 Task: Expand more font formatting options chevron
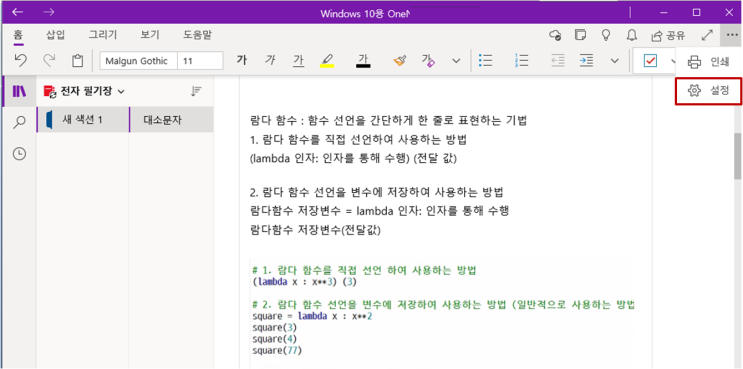pos(456,61)
